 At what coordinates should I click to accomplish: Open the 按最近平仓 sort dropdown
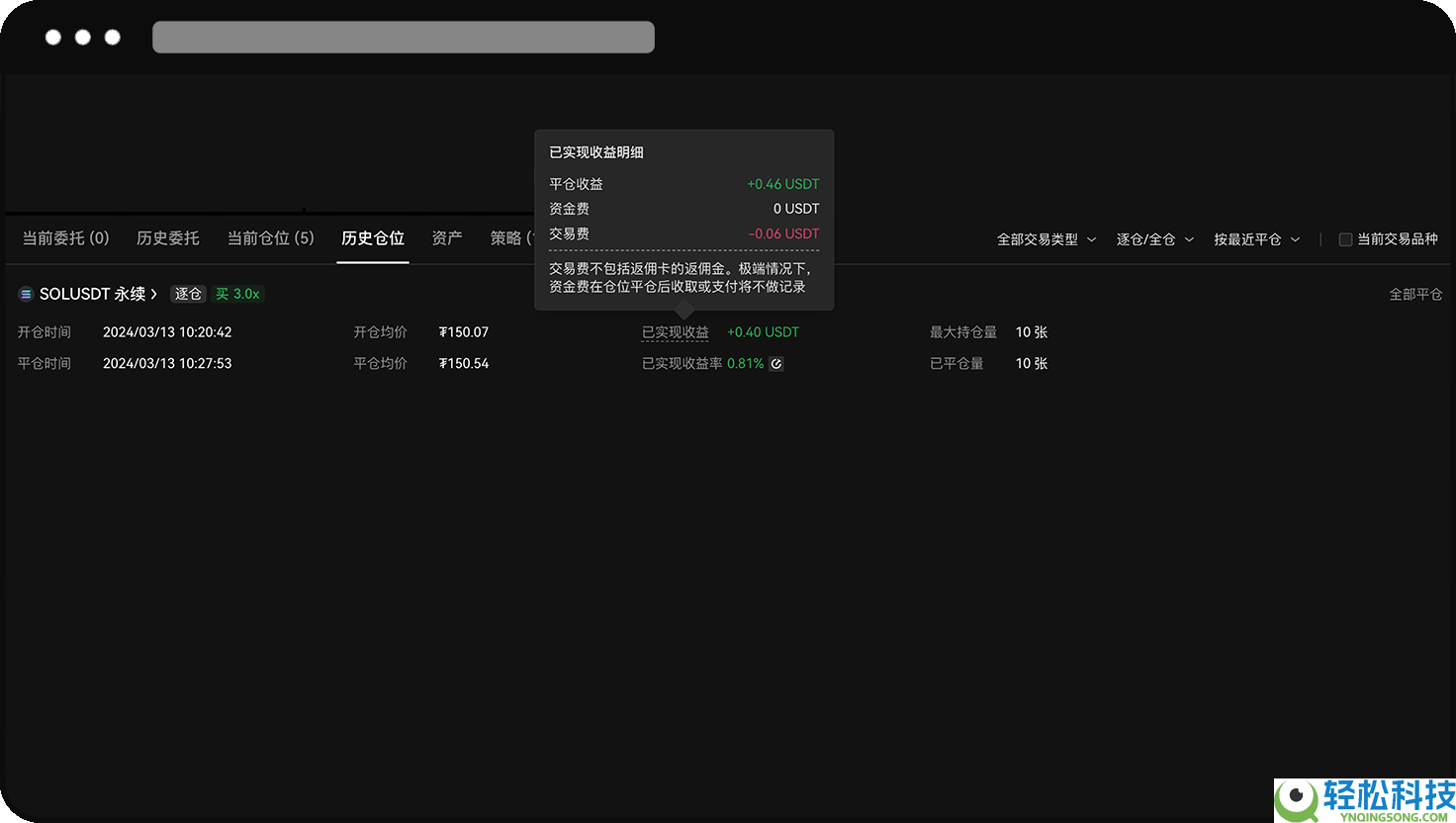(x=1257, y=239)
